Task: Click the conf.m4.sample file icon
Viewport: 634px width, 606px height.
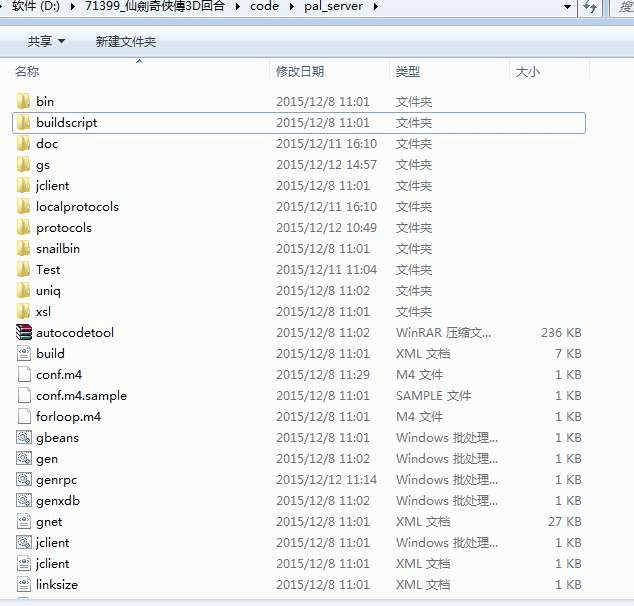Action: (24, 395)
